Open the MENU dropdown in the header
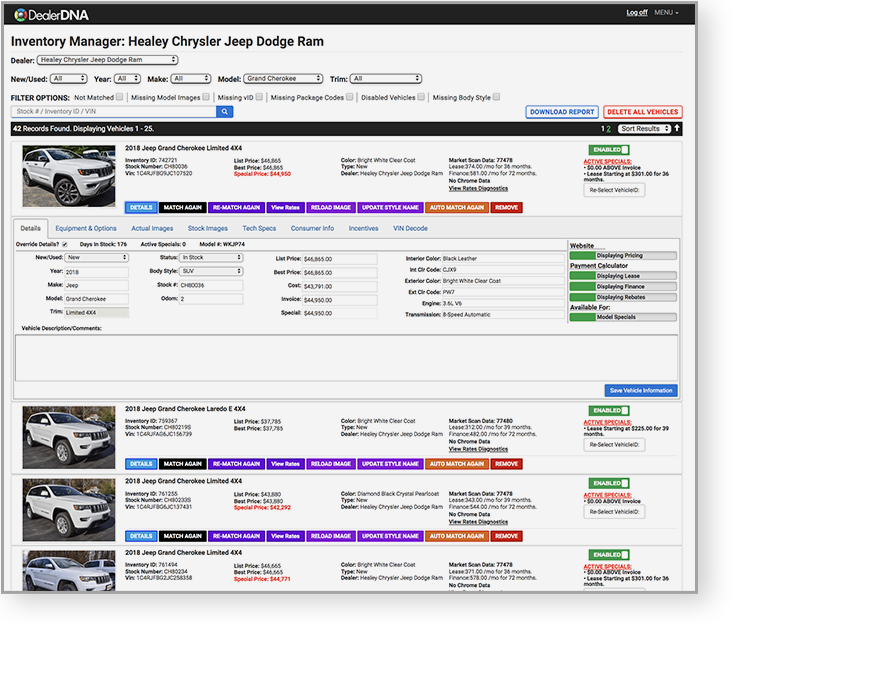Viewport: 878px width, 697px height. pos(666,12)
